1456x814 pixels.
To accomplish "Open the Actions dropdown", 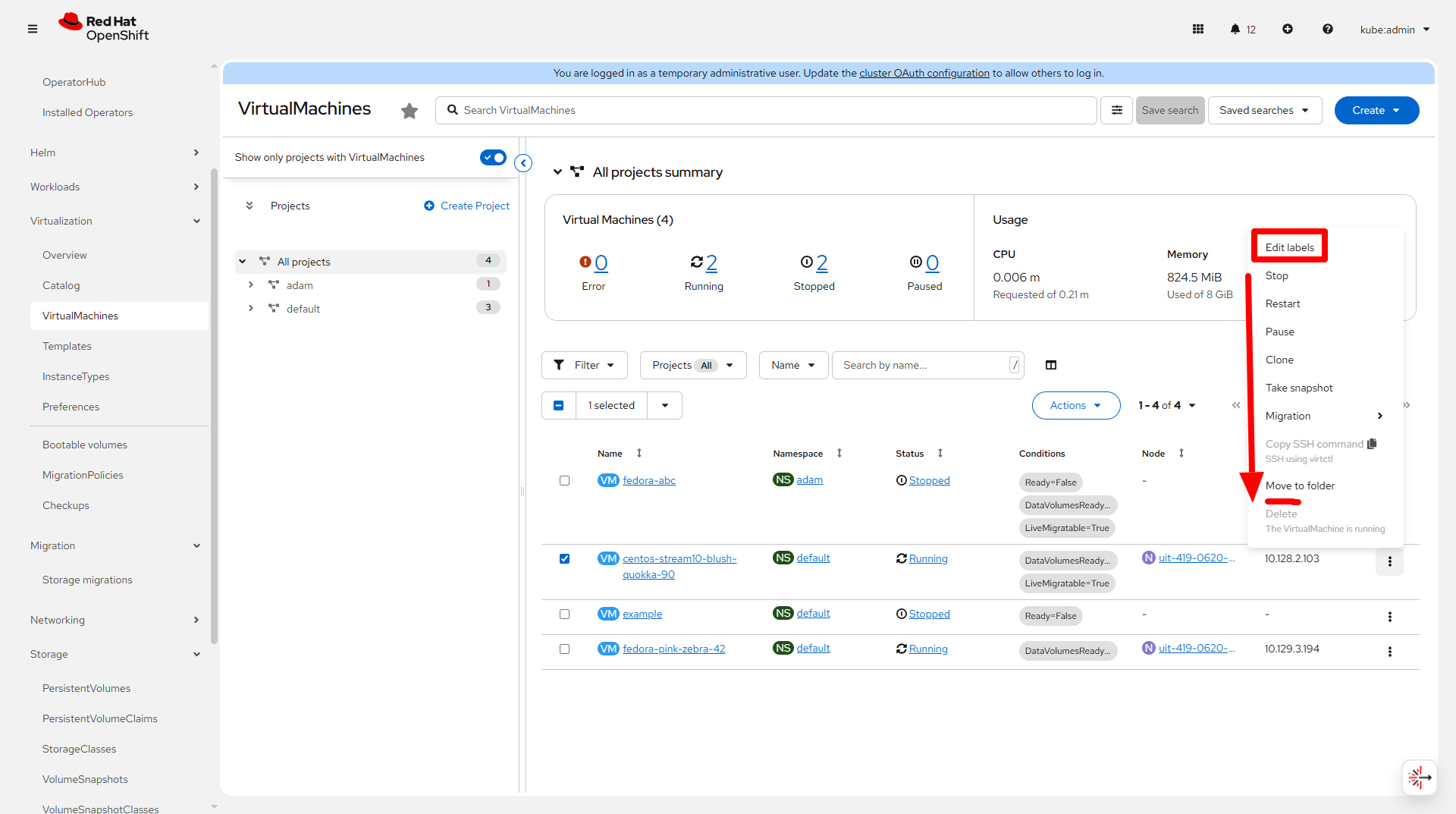I will (x=1075, y=406).
